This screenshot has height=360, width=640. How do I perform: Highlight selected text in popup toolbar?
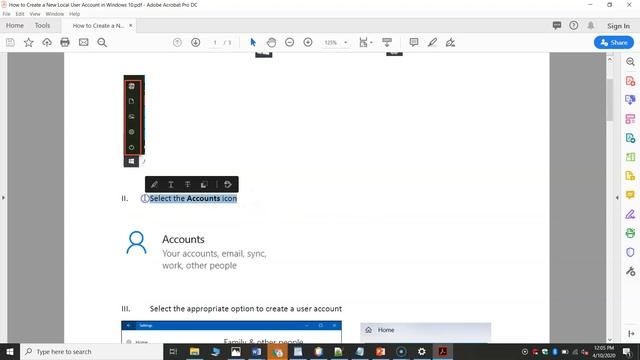(154, 184)
